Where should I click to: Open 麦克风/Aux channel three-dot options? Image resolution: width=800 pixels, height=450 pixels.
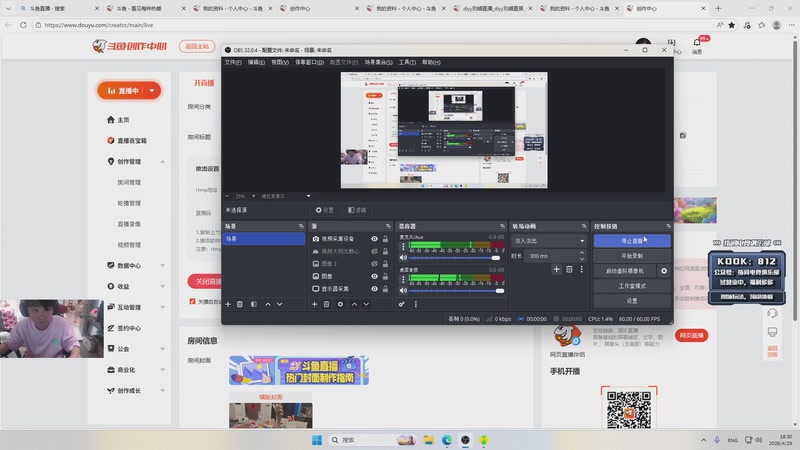point(404,246)
